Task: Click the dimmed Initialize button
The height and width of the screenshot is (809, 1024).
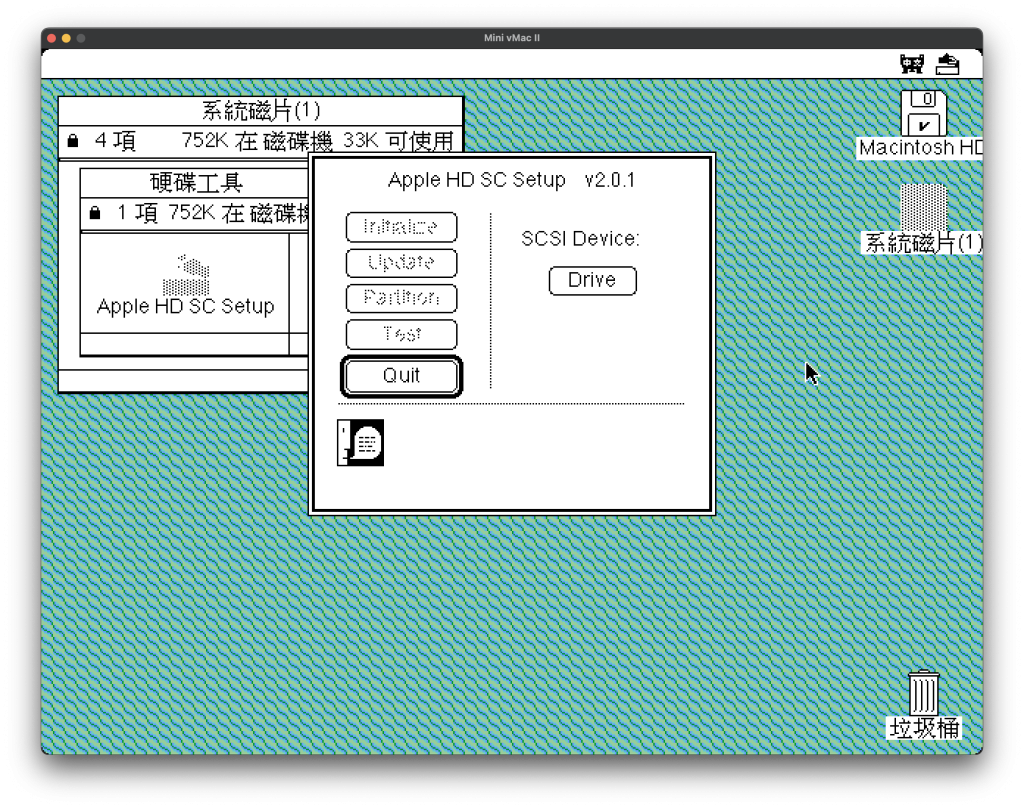Action: pos(401,227)
